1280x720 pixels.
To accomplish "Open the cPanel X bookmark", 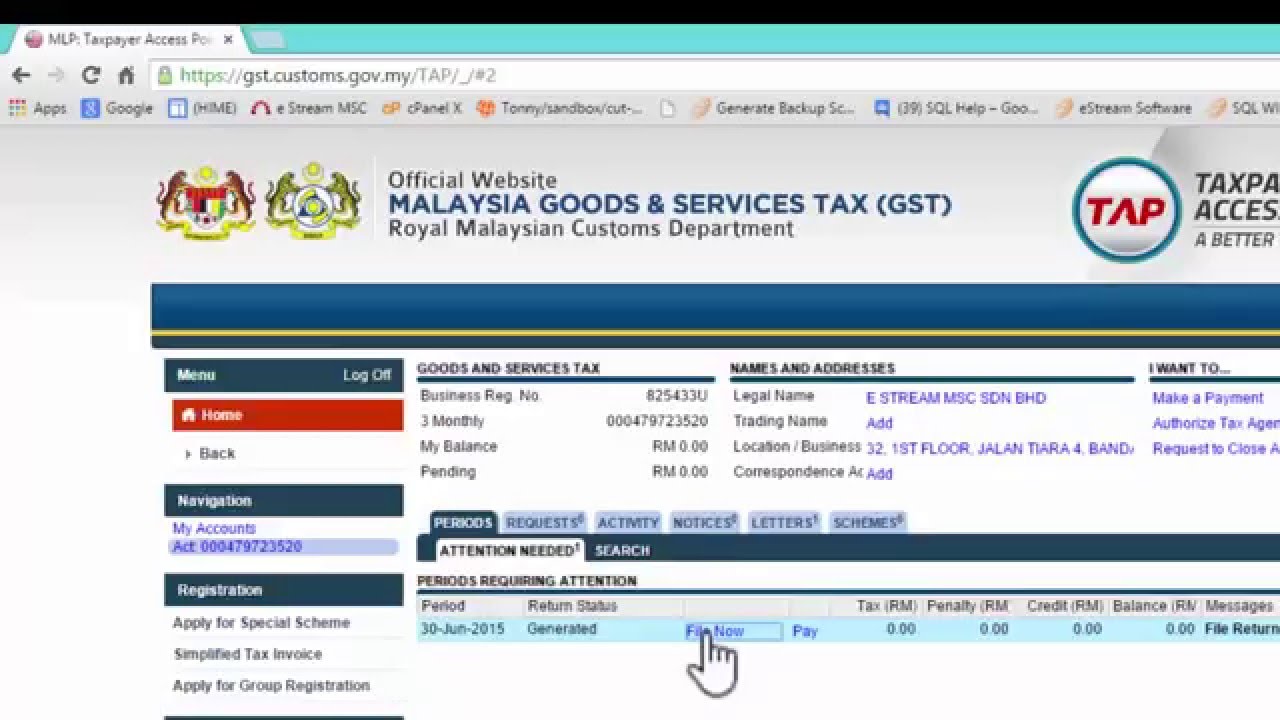I will [x=422, y=108].
